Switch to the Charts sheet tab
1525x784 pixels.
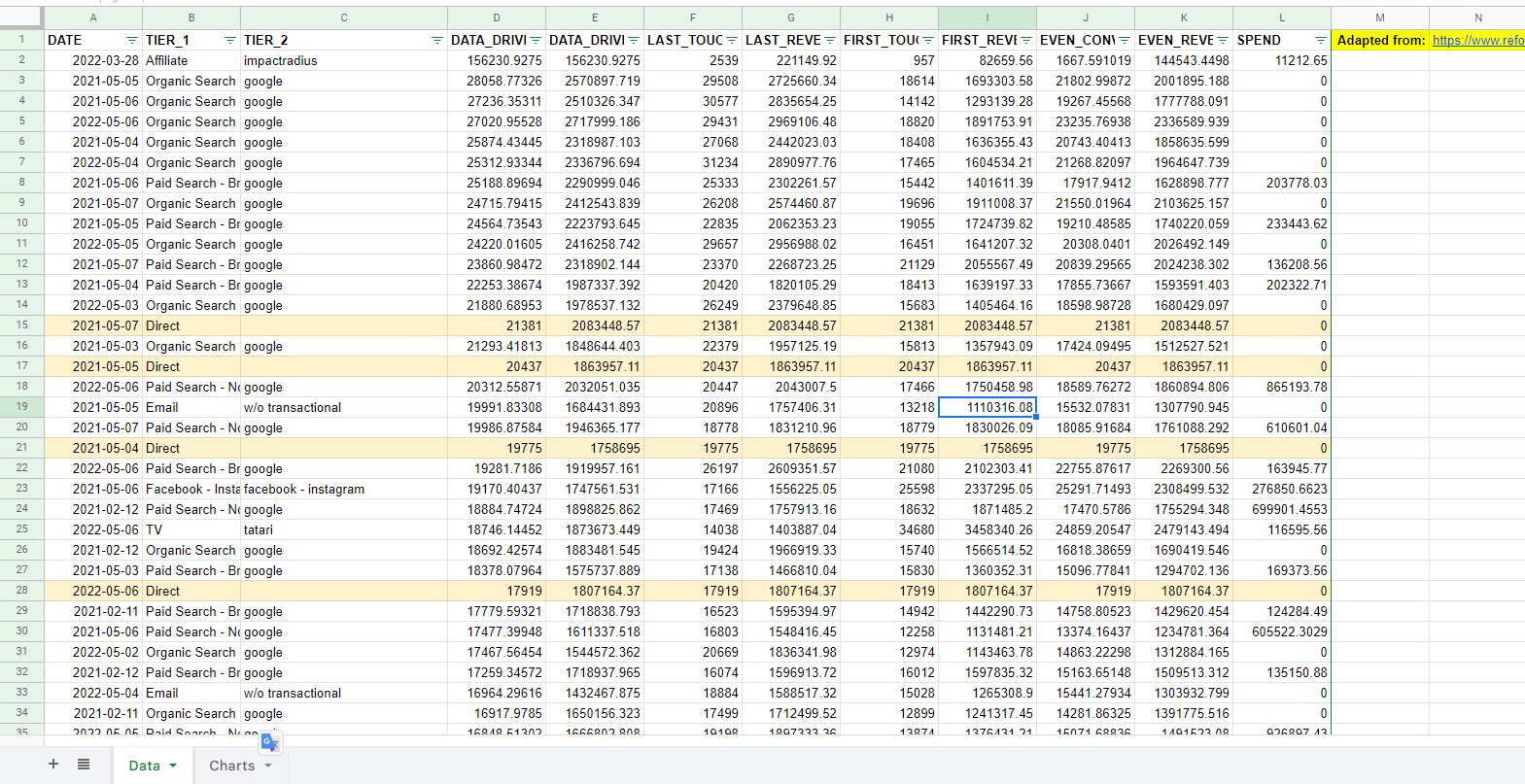click(x=231, y=766)
